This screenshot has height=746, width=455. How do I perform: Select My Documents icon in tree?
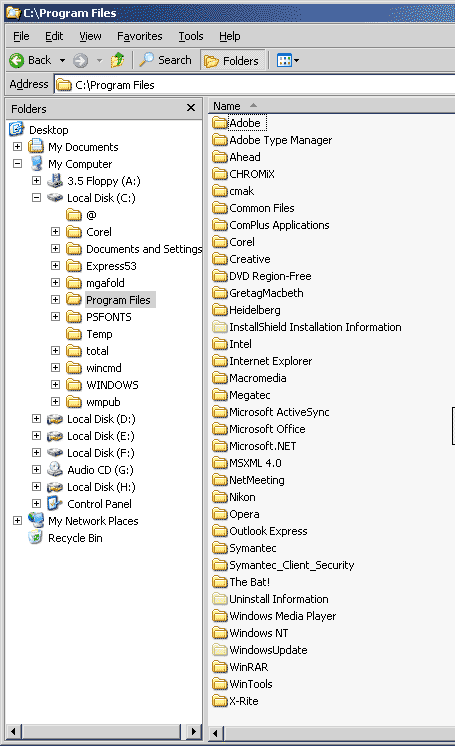click(x=36, y=147)
